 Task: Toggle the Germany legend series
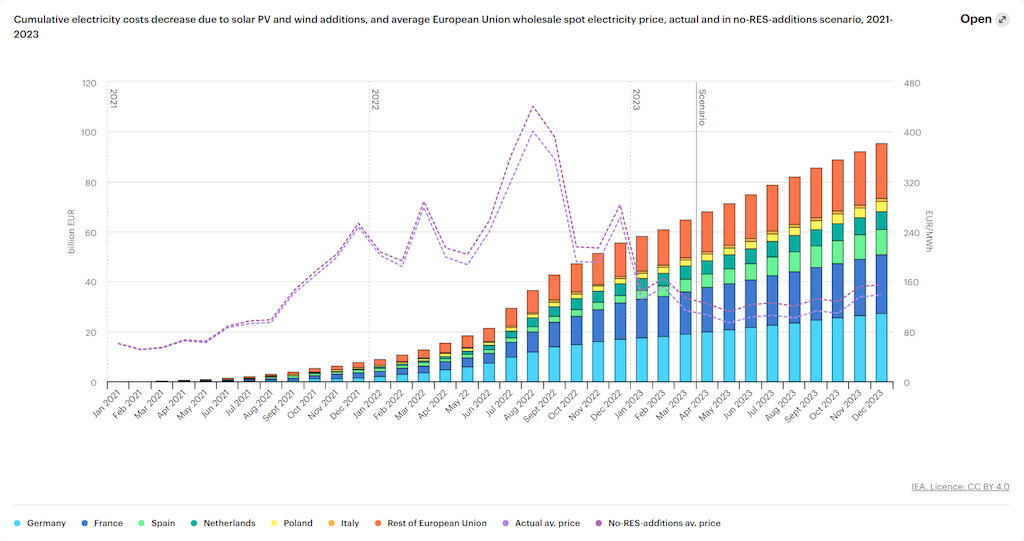point(40,523)
